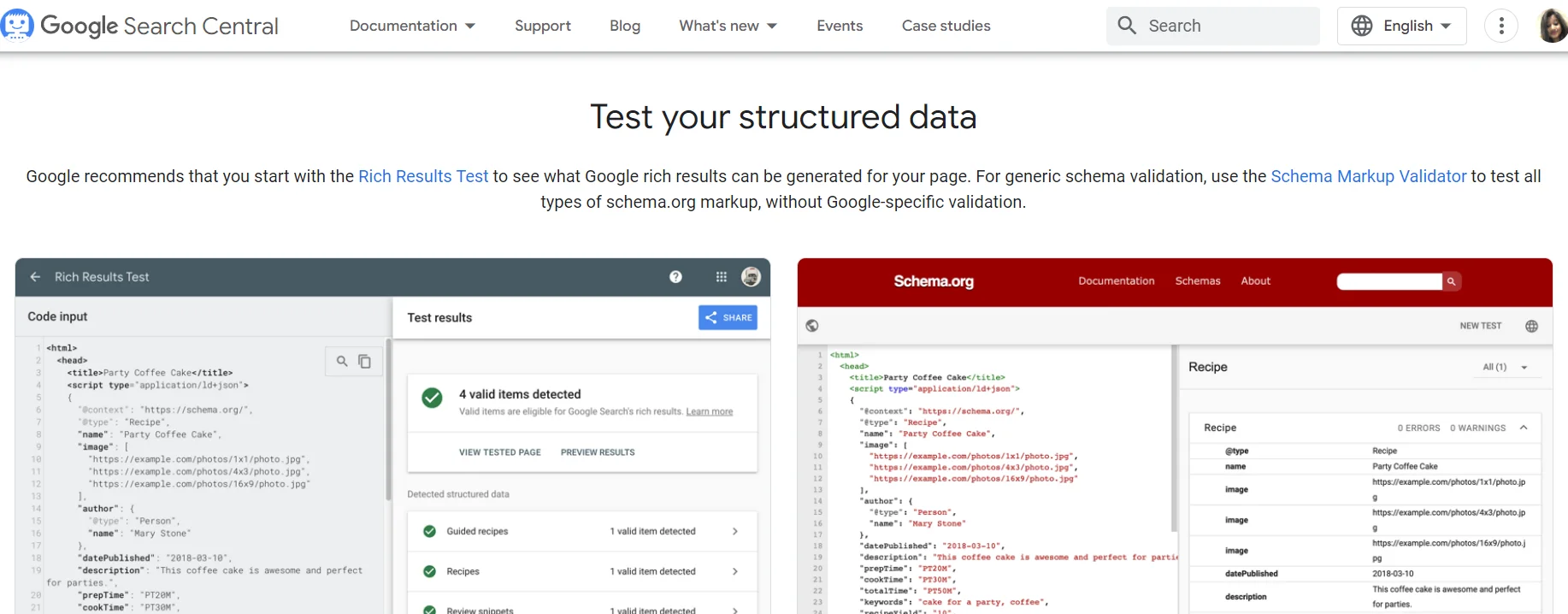The height and width of the screenshot is (614, 1568).
Task: Open the Documentation dropdown menu
Action: coord(412,26)
